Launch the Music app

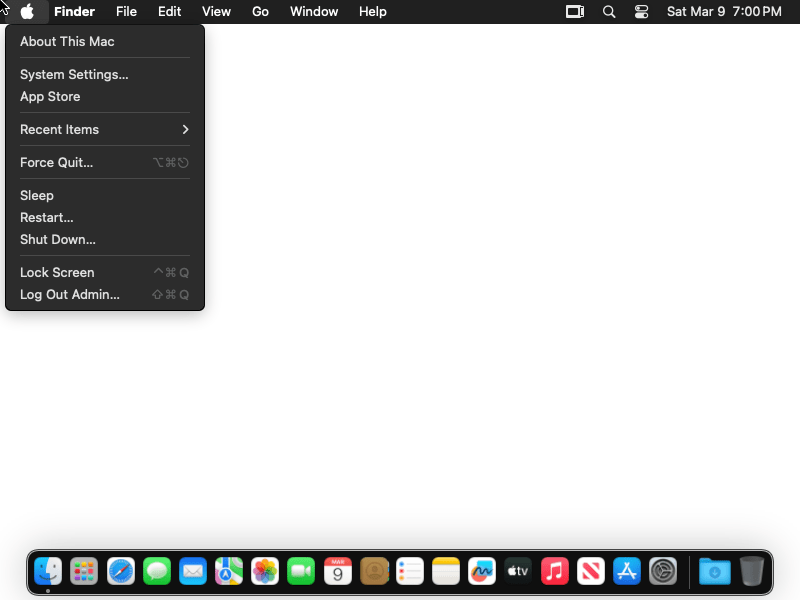tap(555, 571)
